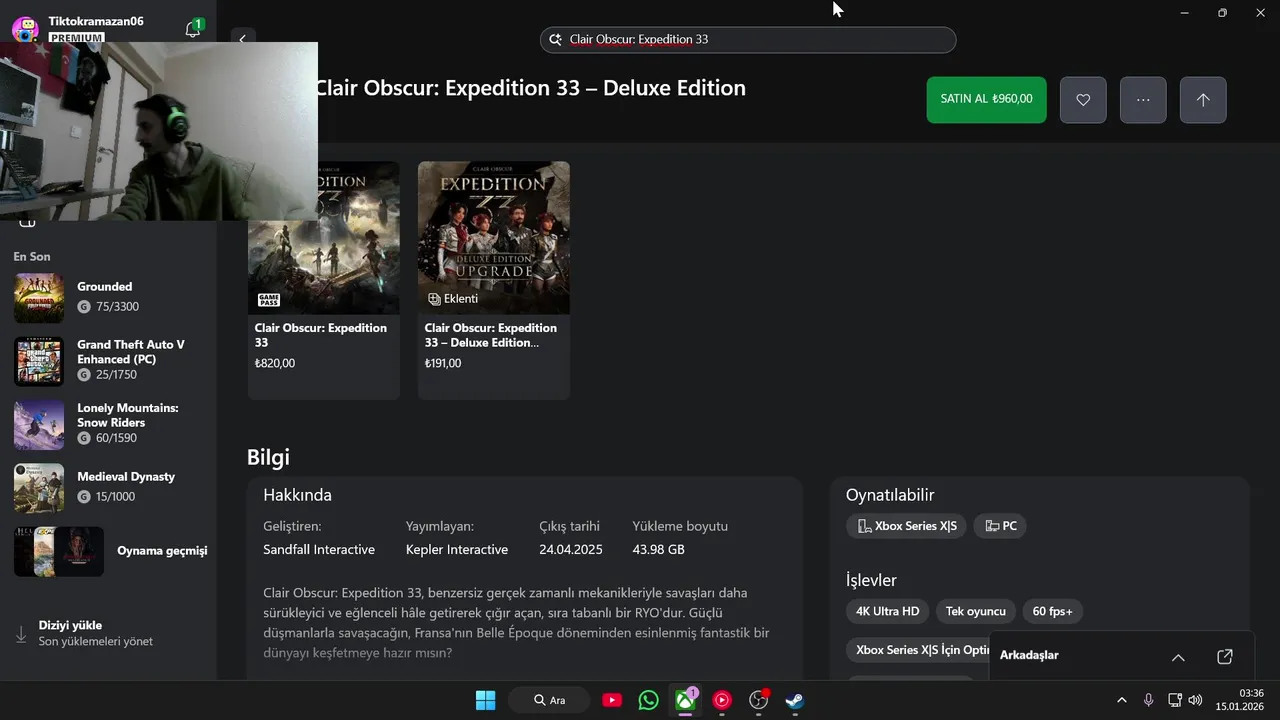Select the ₺191,00 price text
The width and height of the screenshot is (1280, 720).
443,363
